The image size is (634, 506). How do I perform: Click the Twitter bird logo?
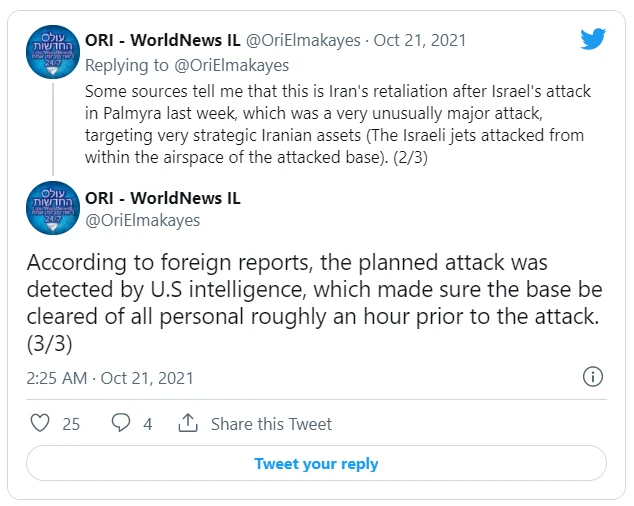click(594, 39)
